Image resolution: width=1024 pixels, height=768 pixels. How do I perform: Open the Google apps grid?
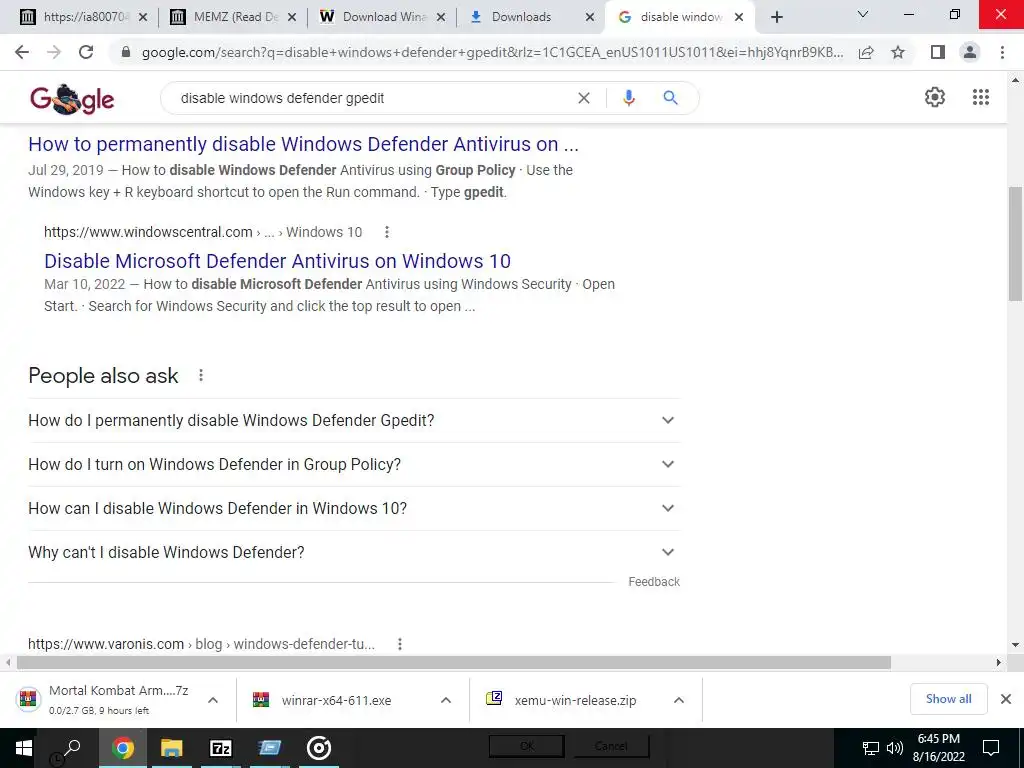980,97
